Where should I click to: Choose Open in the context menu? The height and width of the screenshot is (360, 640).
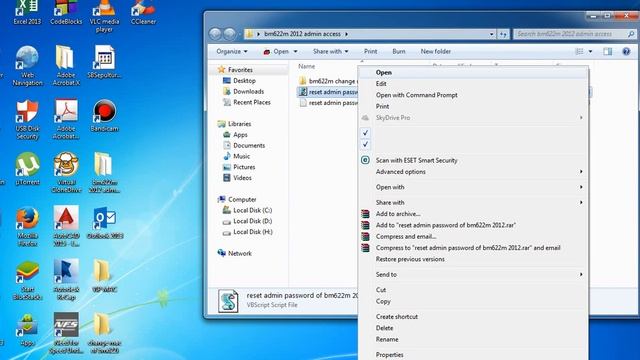(473, 73)
